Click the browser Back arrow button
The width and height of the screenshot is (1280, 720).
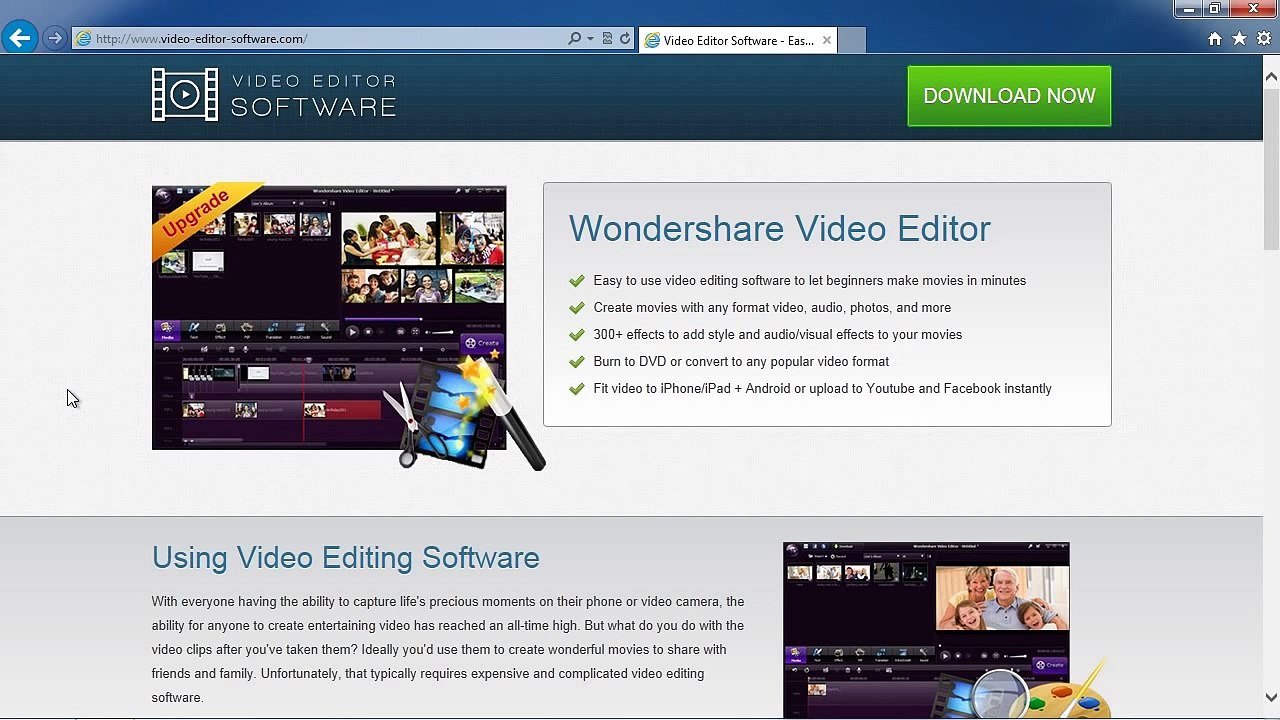(x=19, y=38)
